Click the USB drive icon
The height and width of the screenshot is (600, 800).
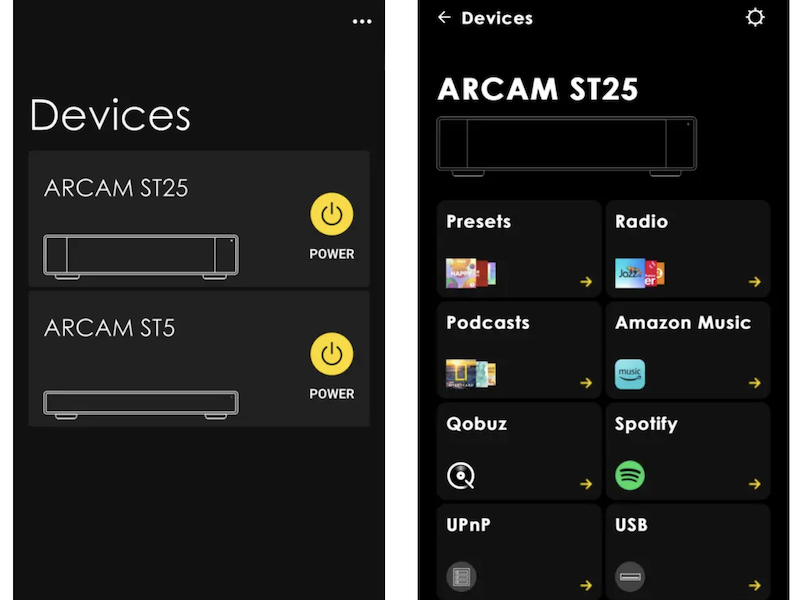[630, 577]
